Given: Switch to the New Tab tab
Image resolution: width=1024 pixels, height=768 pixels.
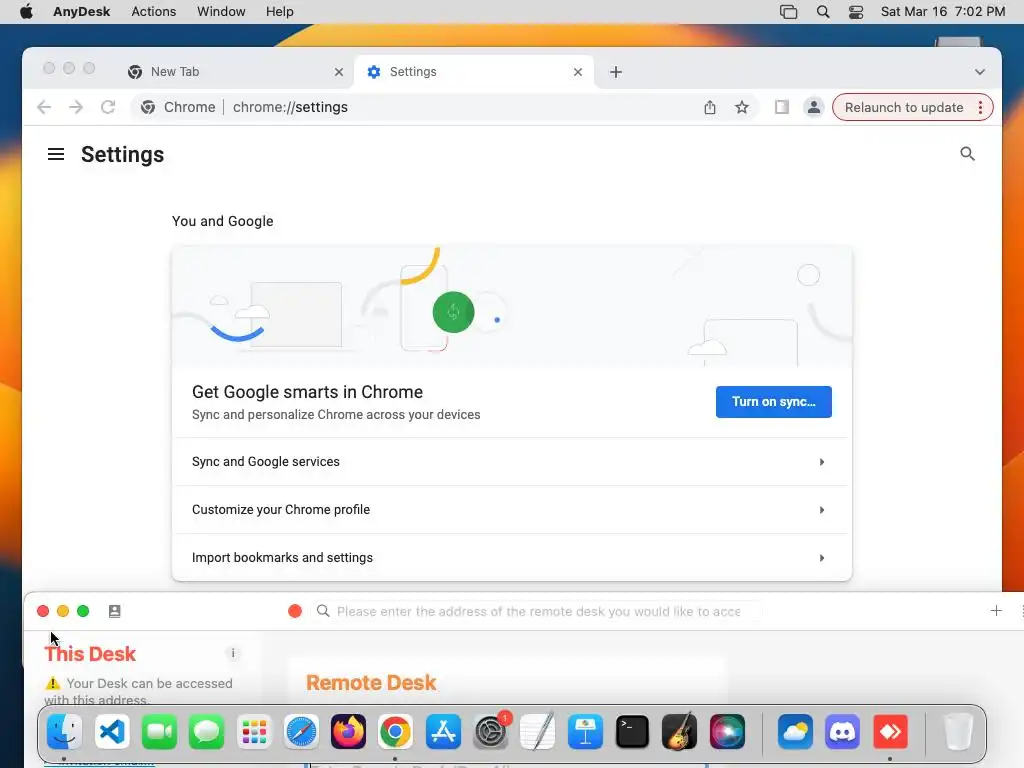Looking at the screenshot, I should point(235,72).
